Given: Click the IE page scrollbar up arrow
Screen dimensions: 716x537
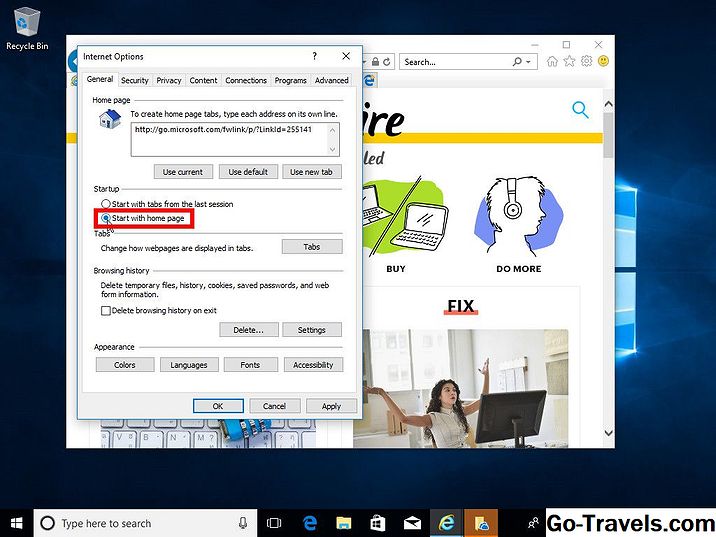Looking at the screenshot, I should point(608,104).
